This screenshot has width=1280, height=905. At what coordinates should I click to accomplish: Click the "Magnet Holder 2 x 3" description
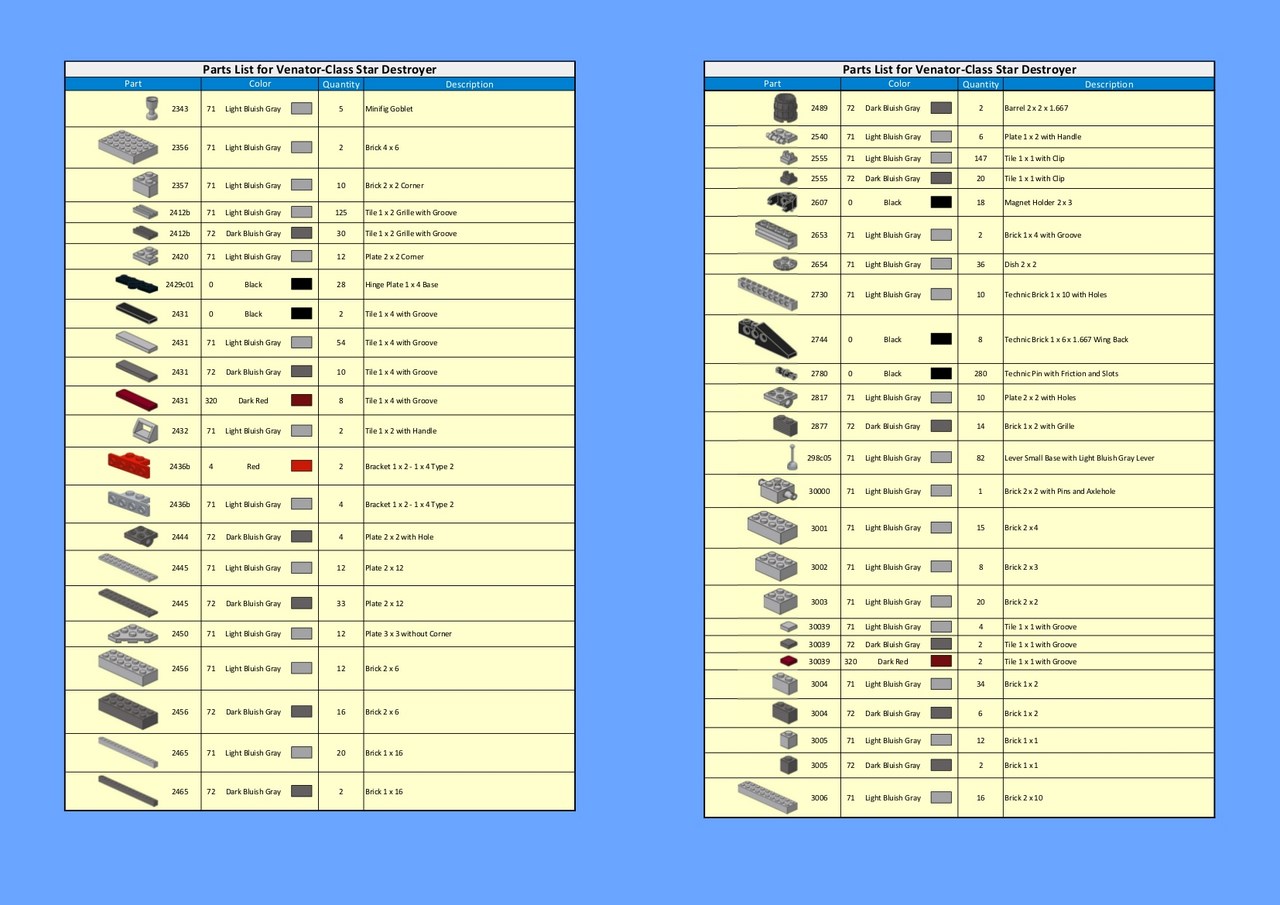1038,203
